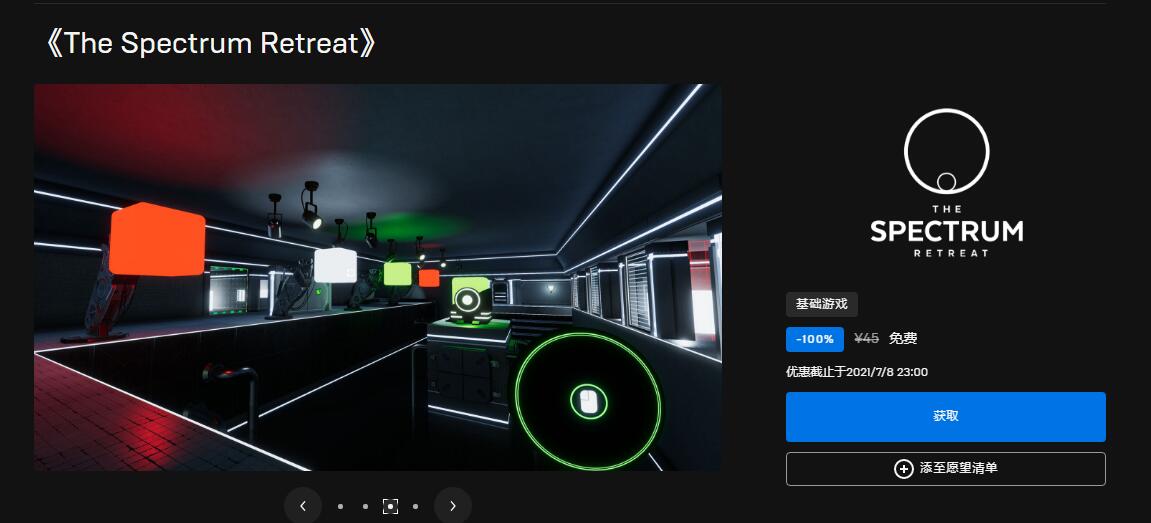1151x523 pixels.
Task: Click the -100% discount badge
Action: coord(815,339)
